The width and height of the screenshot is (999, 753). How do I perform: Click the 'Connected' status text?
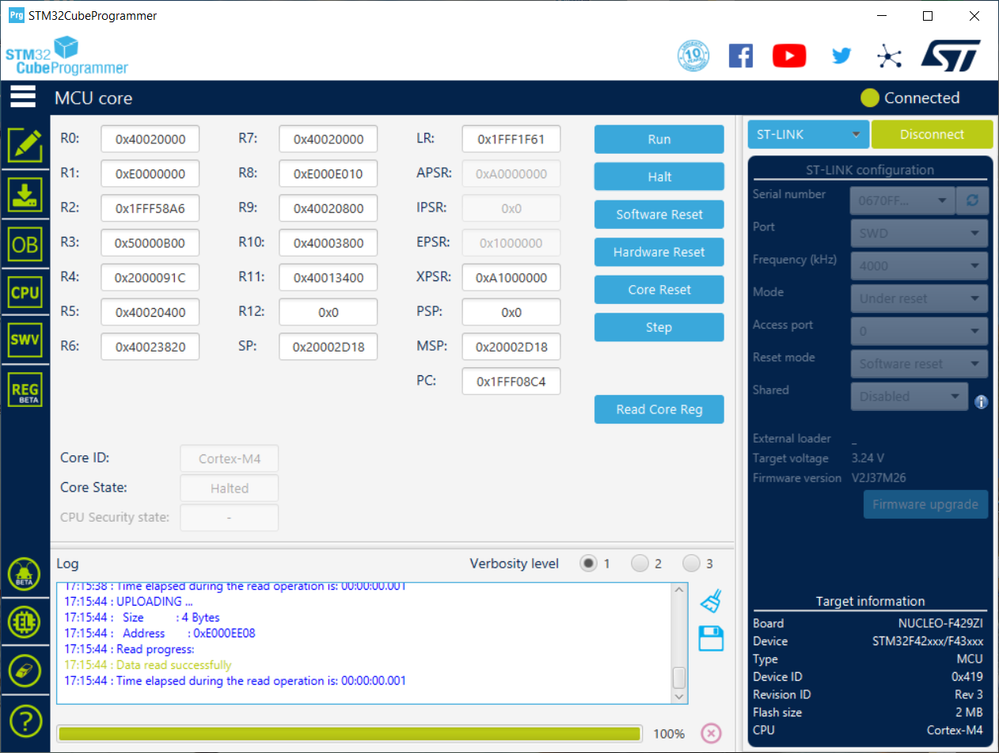point(921,97)
